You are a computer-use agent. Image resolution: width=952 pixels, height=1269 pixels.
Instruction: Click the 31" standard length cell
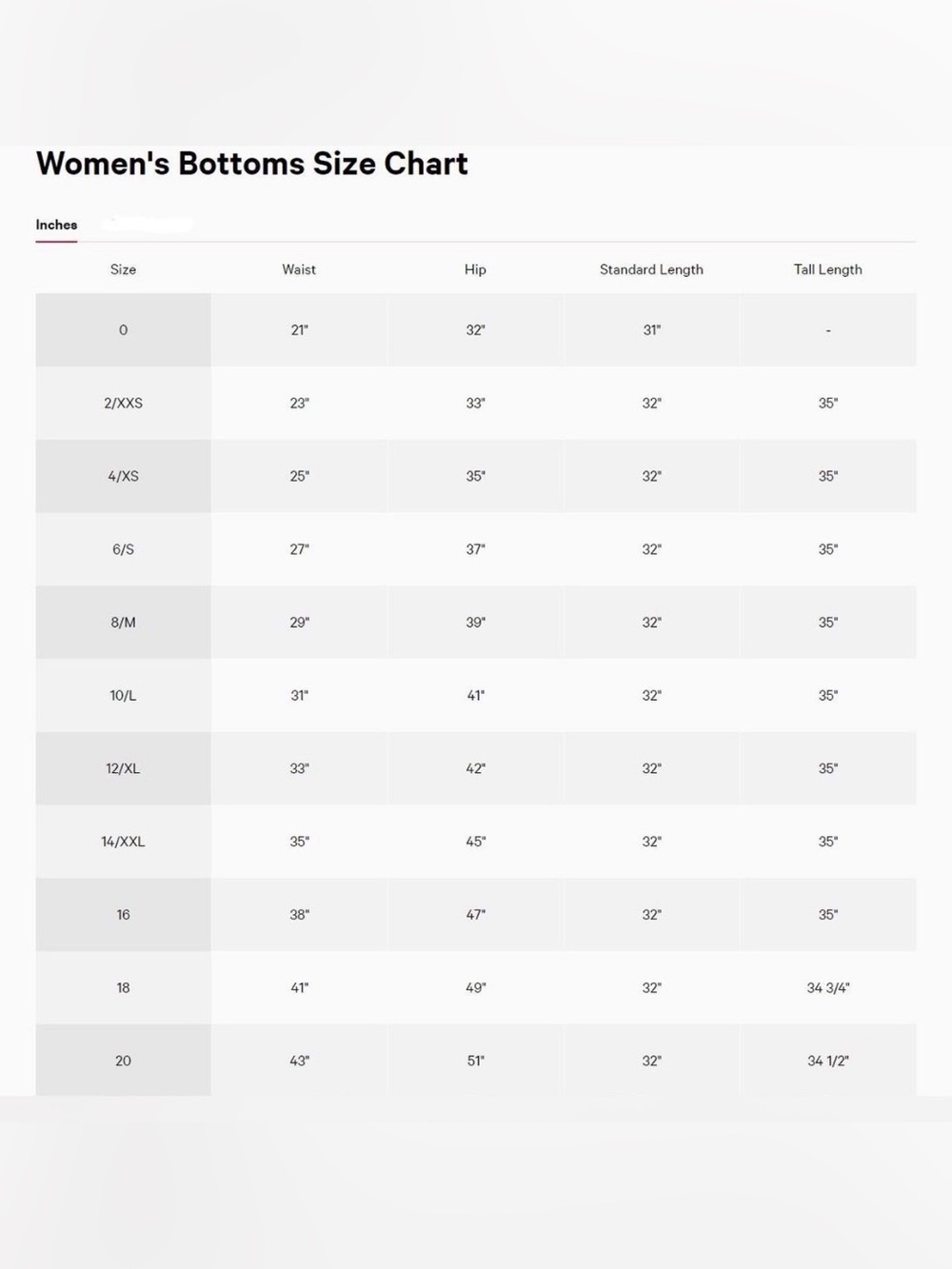651,330
